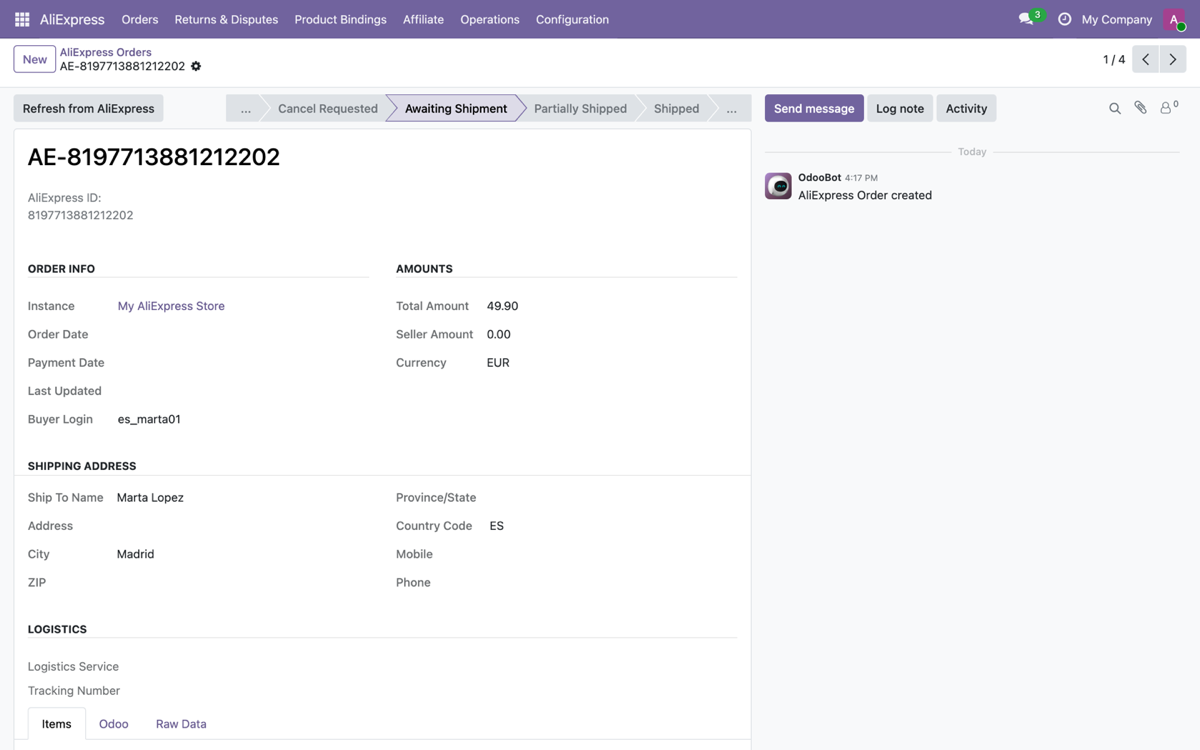The width and height of the screenshot is (1200, 750).
Task: Click AliExpress ID value field
Action: pos(81,215)
